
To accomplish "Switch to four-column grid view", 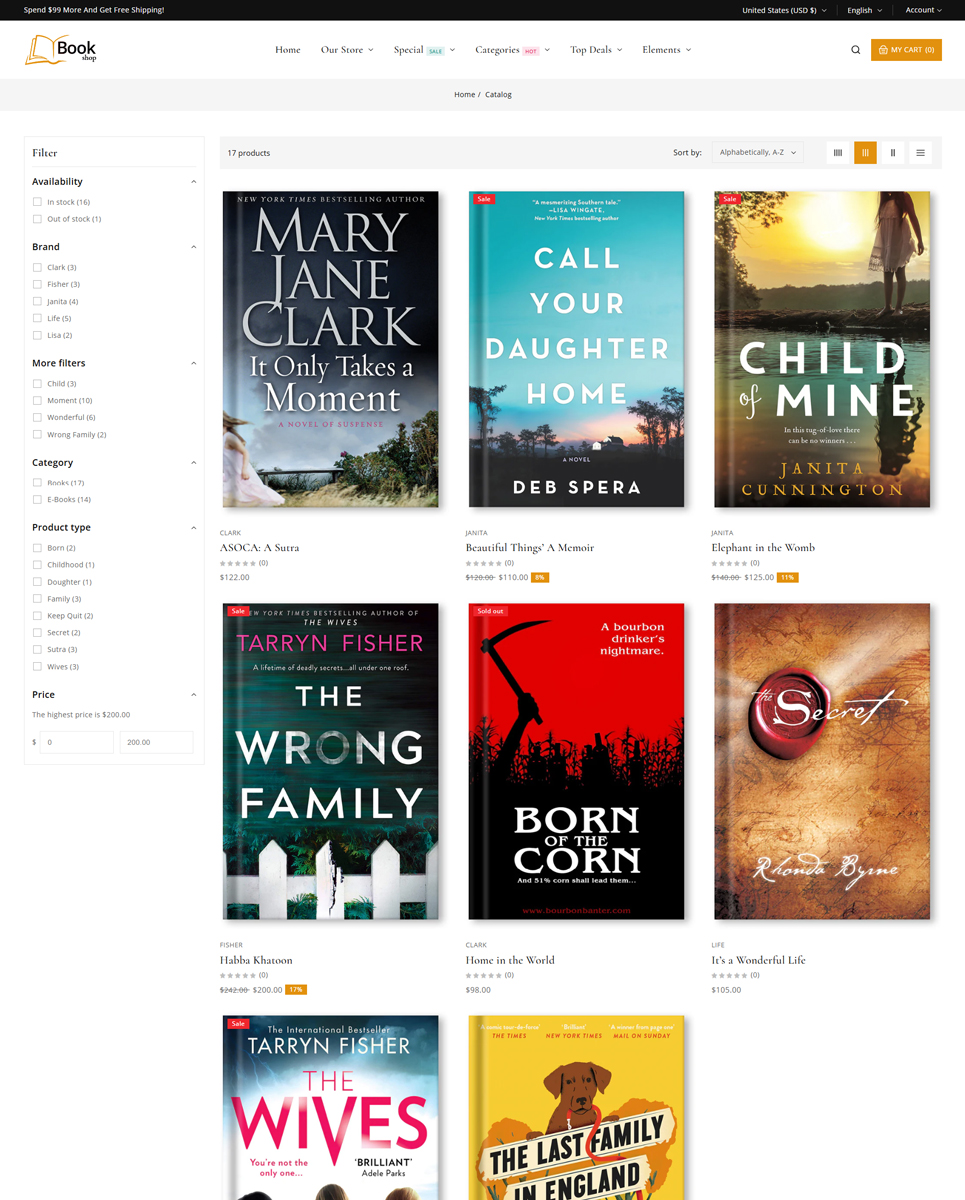I will tap(838, 153).
